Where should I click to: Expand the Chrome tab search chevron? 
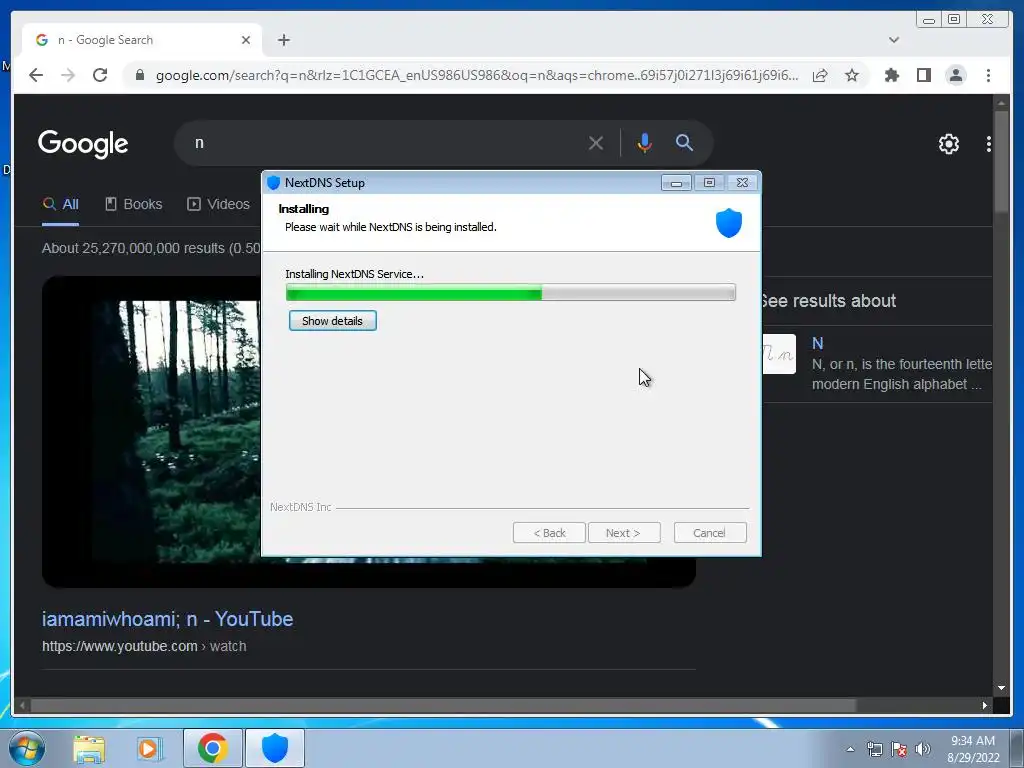pos(894,40)
